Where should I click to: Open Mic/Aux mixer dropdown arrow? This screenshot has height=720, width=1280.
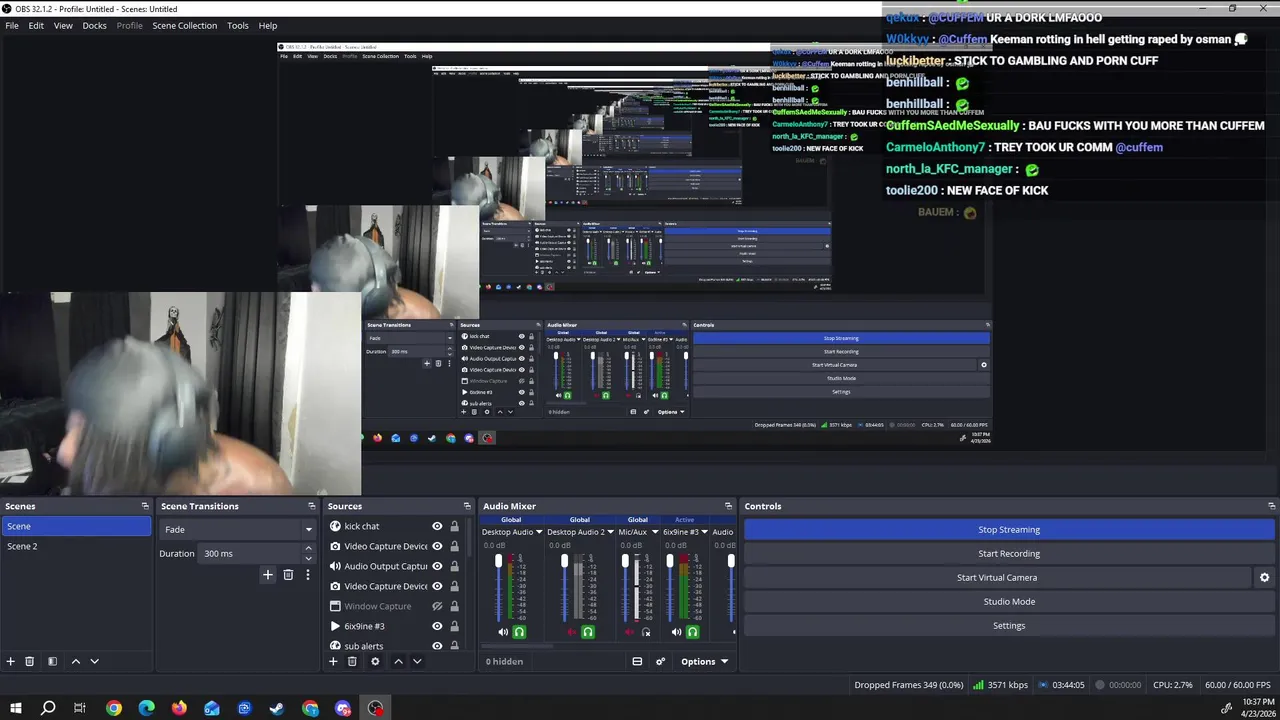(x=655, y=532)
